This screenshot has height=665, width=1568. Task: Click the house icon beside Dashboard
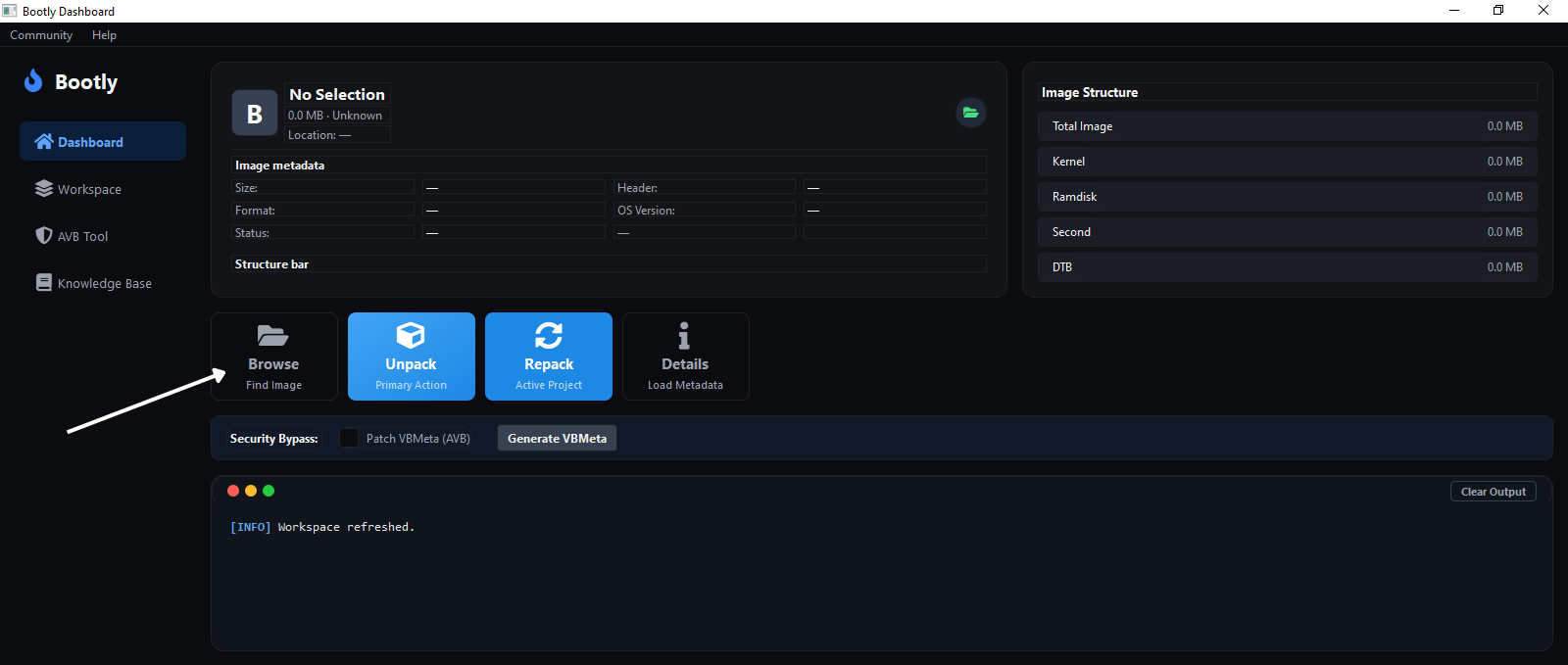(44, 141)
